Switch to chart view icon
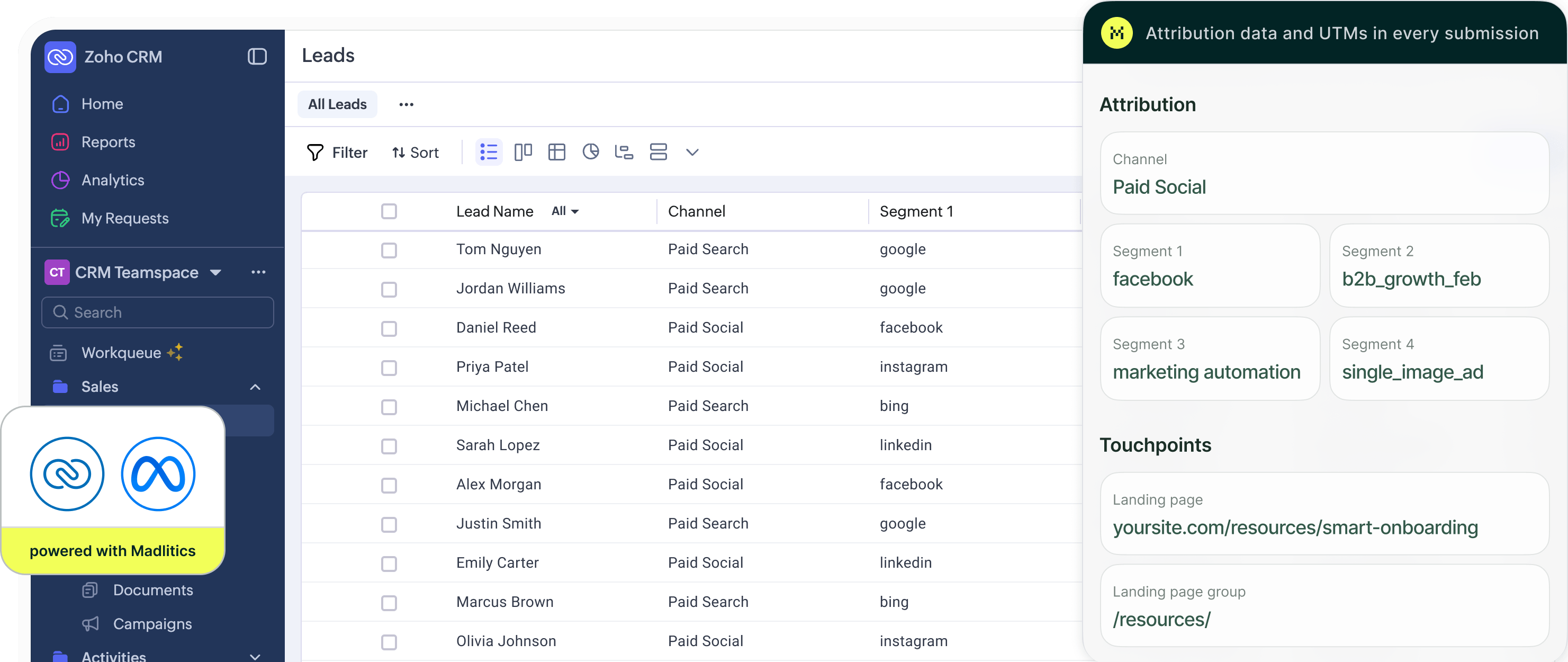The image size is (1568, 662). pyautogui.click(x=590, y=151)
